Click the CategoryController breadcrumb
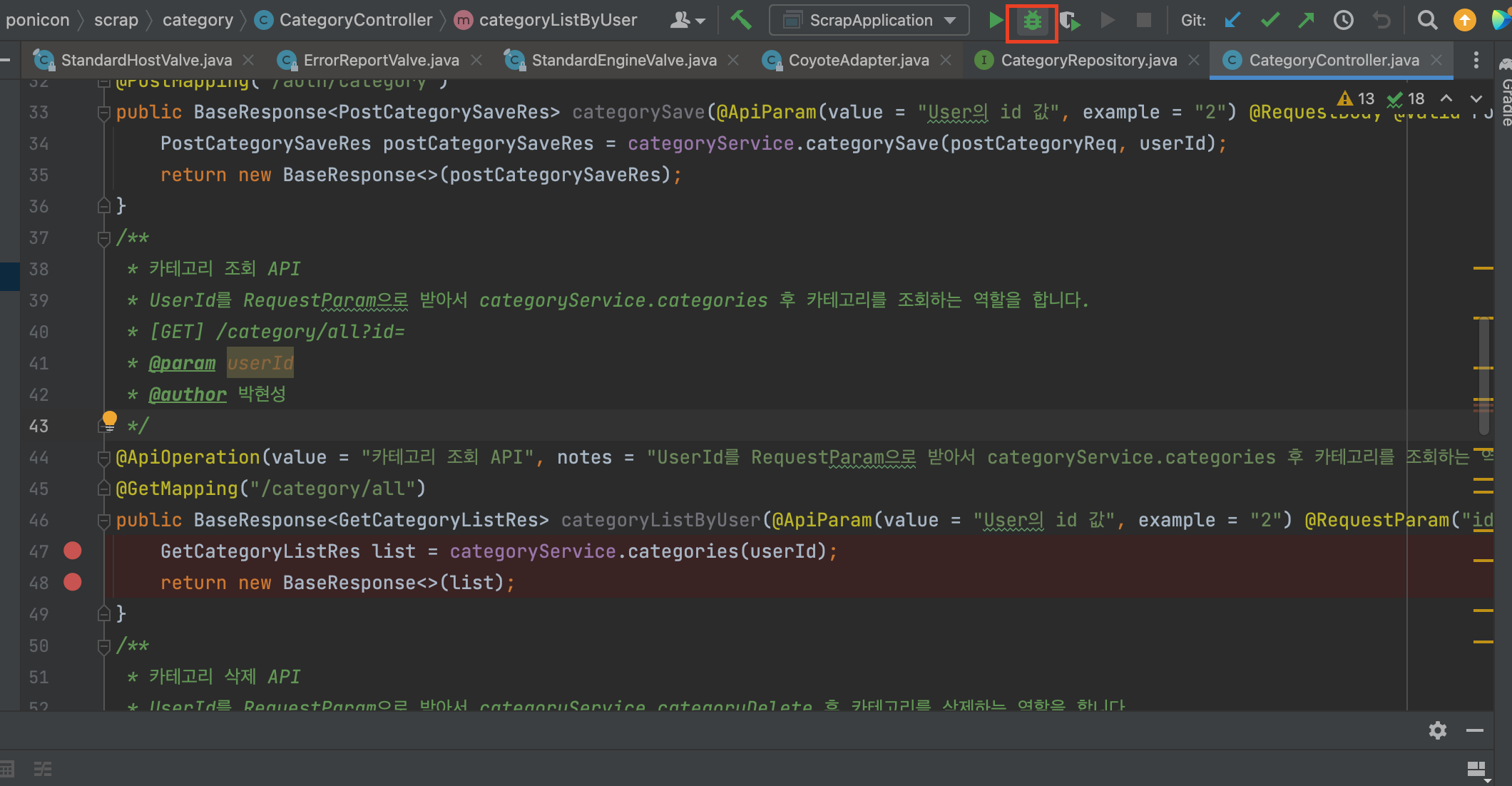This screenshot has width=1512, height=786. 355,21
